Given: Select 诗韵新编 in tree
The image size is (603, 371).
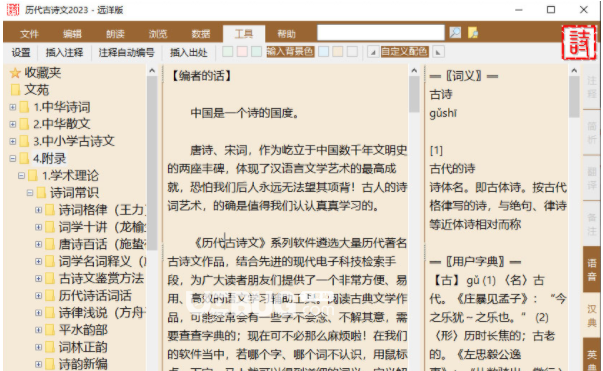Looking at the screenshot, I should (x=83, y=364).
